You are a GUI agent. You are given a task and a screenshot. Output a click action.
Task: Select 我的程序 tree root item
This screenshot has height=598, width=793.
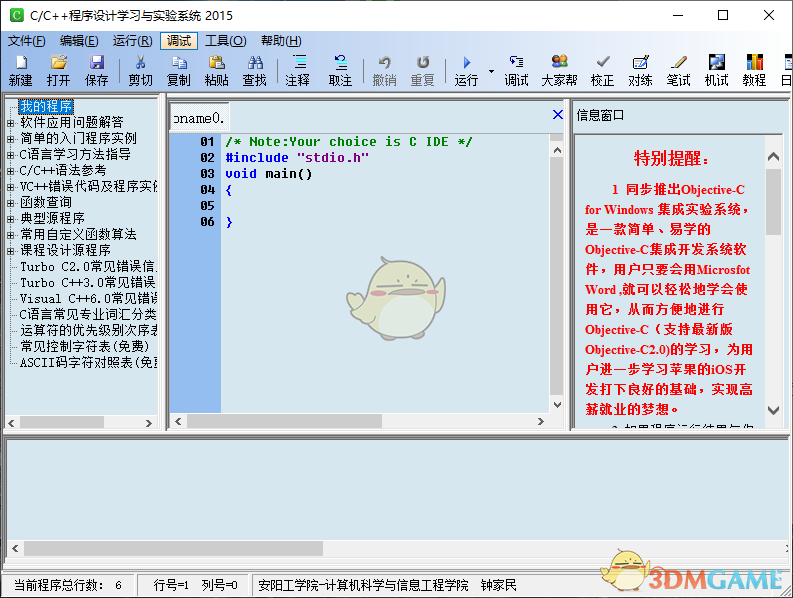click(x=46, y=106)
